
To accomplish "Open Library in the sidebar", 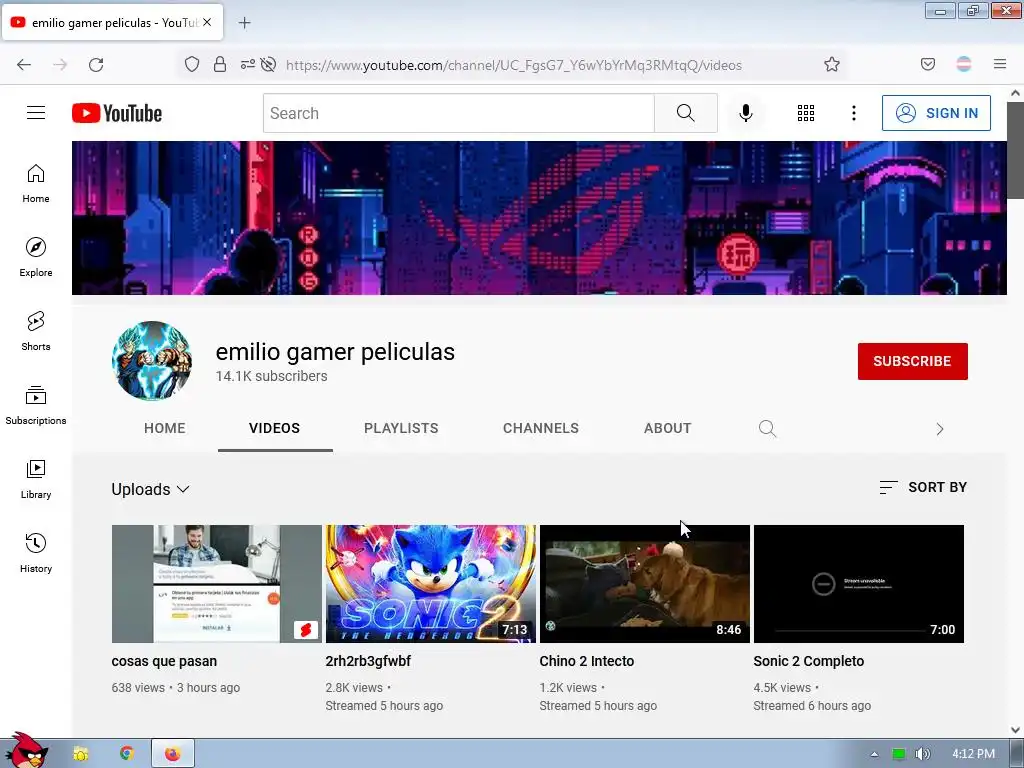I will pyautogui.click(x=36, y=479).
